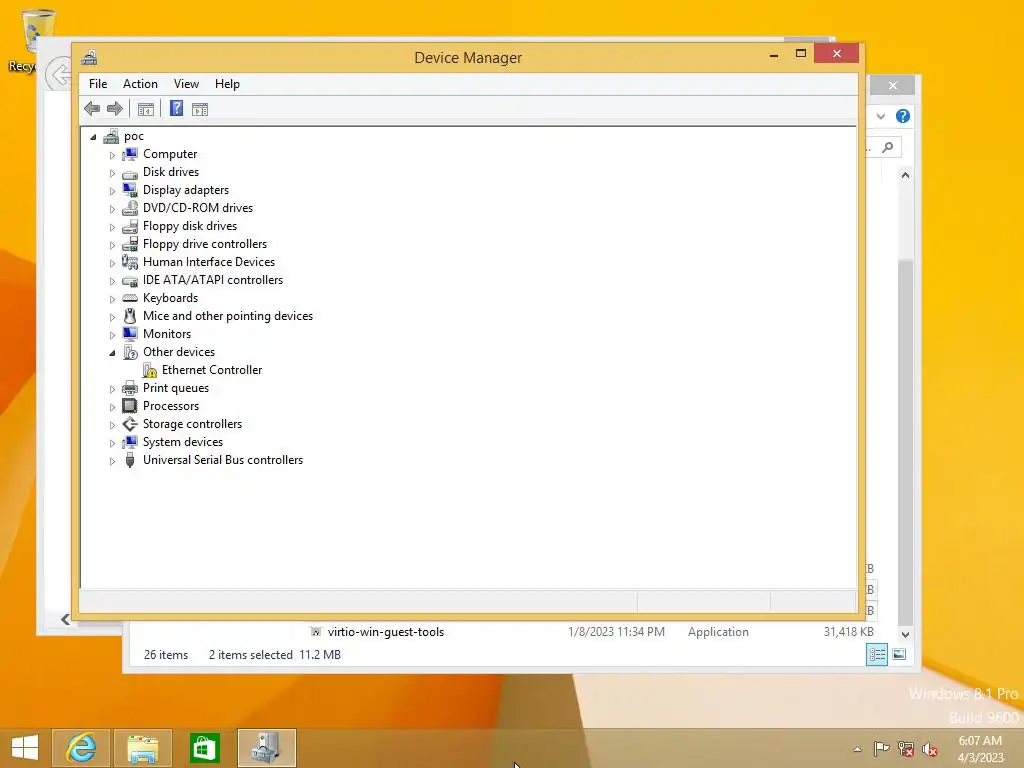1024x768 pixels.
Task: Select the Disk drives category icon
Action: pos(130,172)
